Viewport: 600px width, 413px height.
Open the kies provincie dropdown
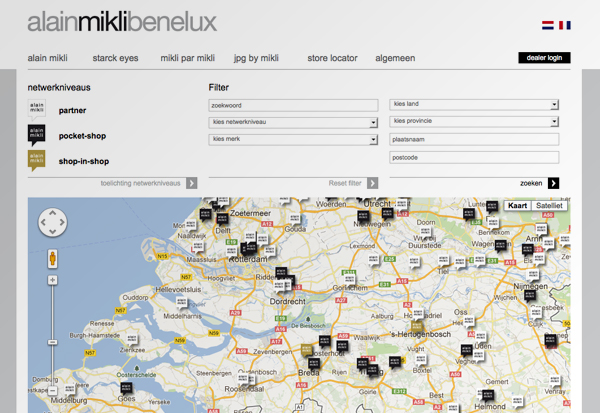pyautogui.click(x=474, y=121)
